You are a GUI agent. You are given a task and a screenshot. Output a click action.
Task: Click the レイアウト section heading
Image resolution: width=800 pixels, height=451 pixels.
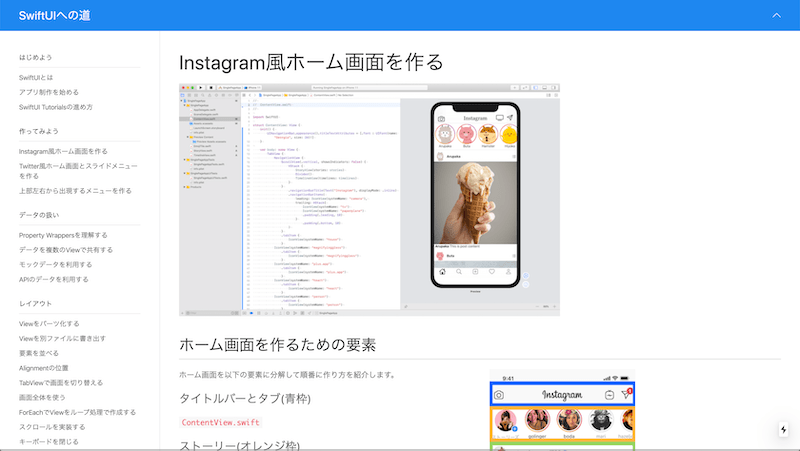36,304
